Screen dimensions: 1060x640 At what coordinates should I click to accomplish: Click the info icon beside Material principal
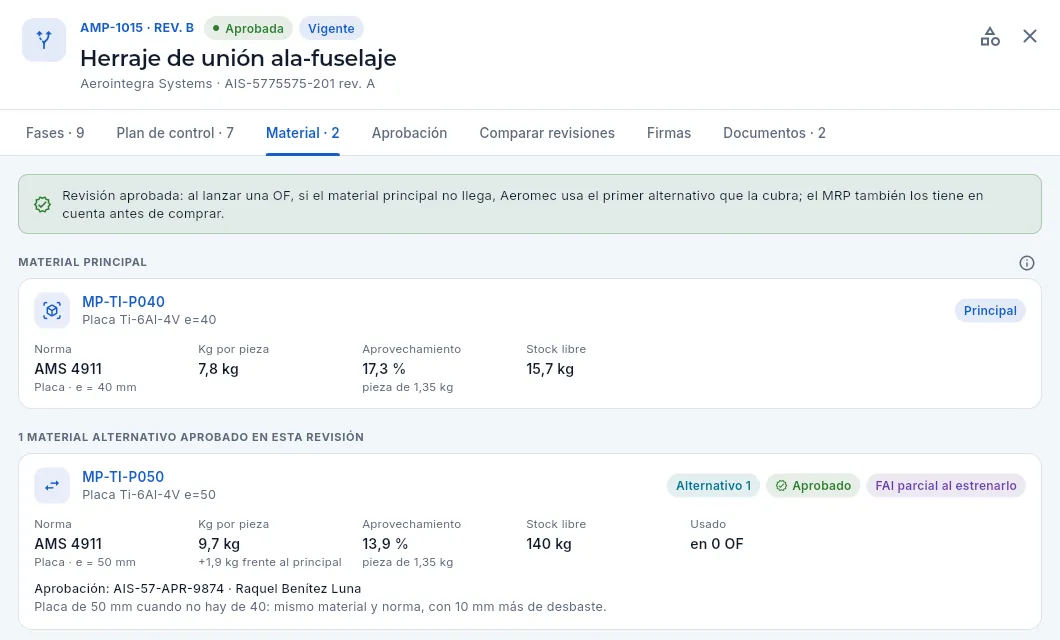point(1027,263)
